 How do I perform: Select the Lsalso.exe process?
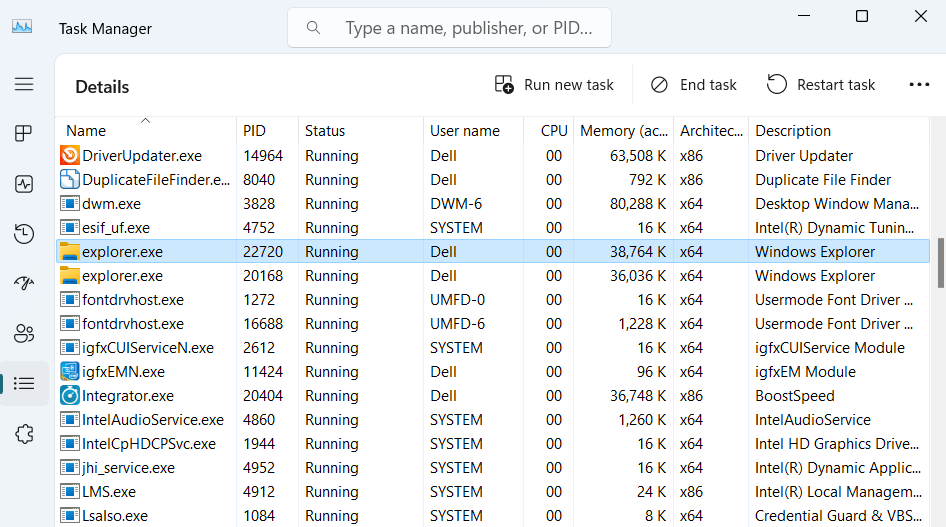(493, 516)
